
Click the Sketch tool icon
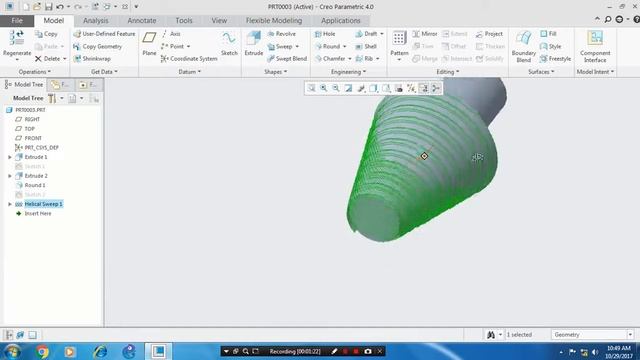coord(229,38)
